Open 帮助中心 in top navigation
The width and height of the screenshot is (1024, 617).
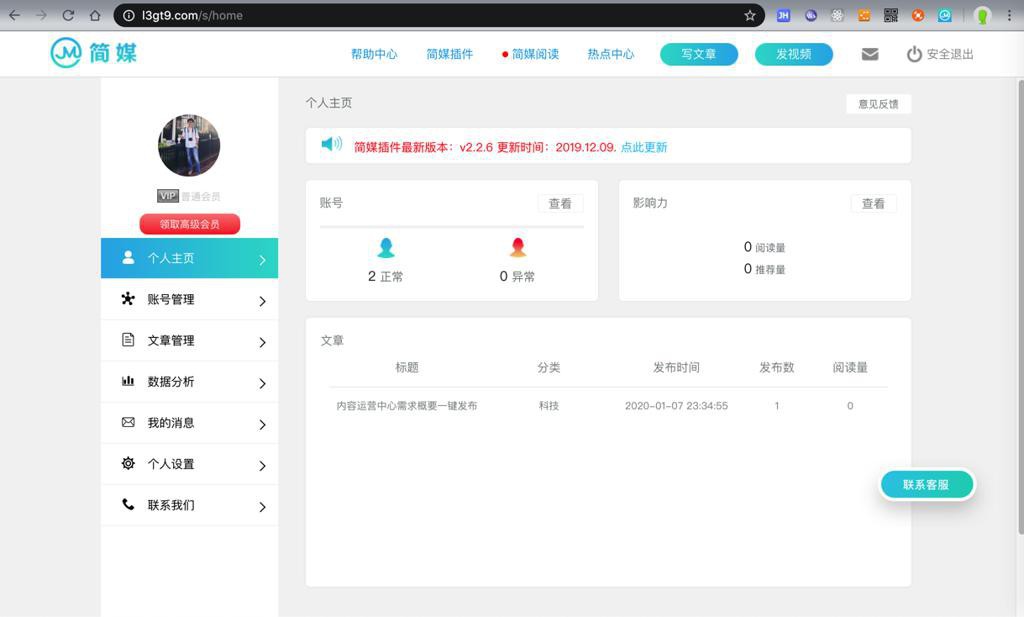[374, 54]
